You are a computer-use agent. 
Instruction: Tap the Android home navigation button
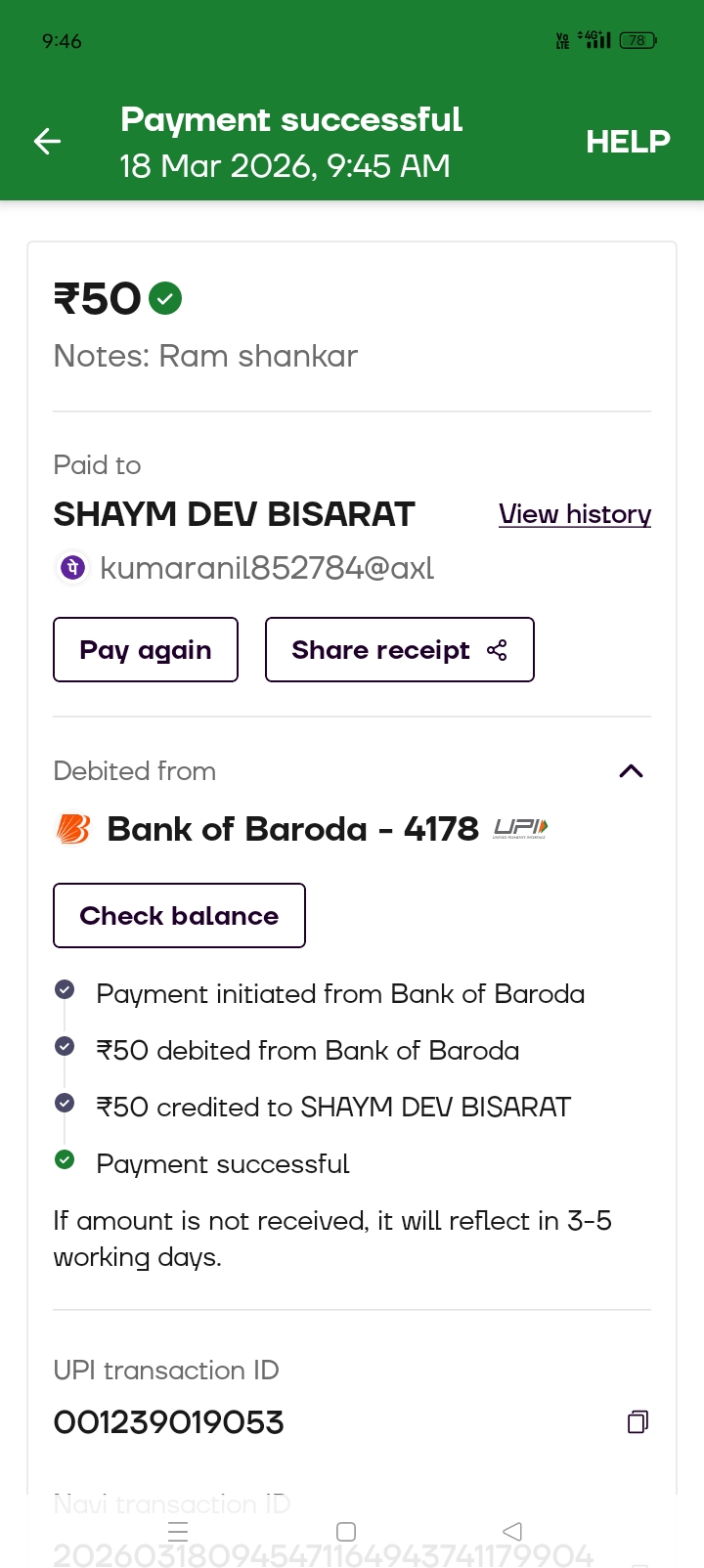[x=346, y=1531]
